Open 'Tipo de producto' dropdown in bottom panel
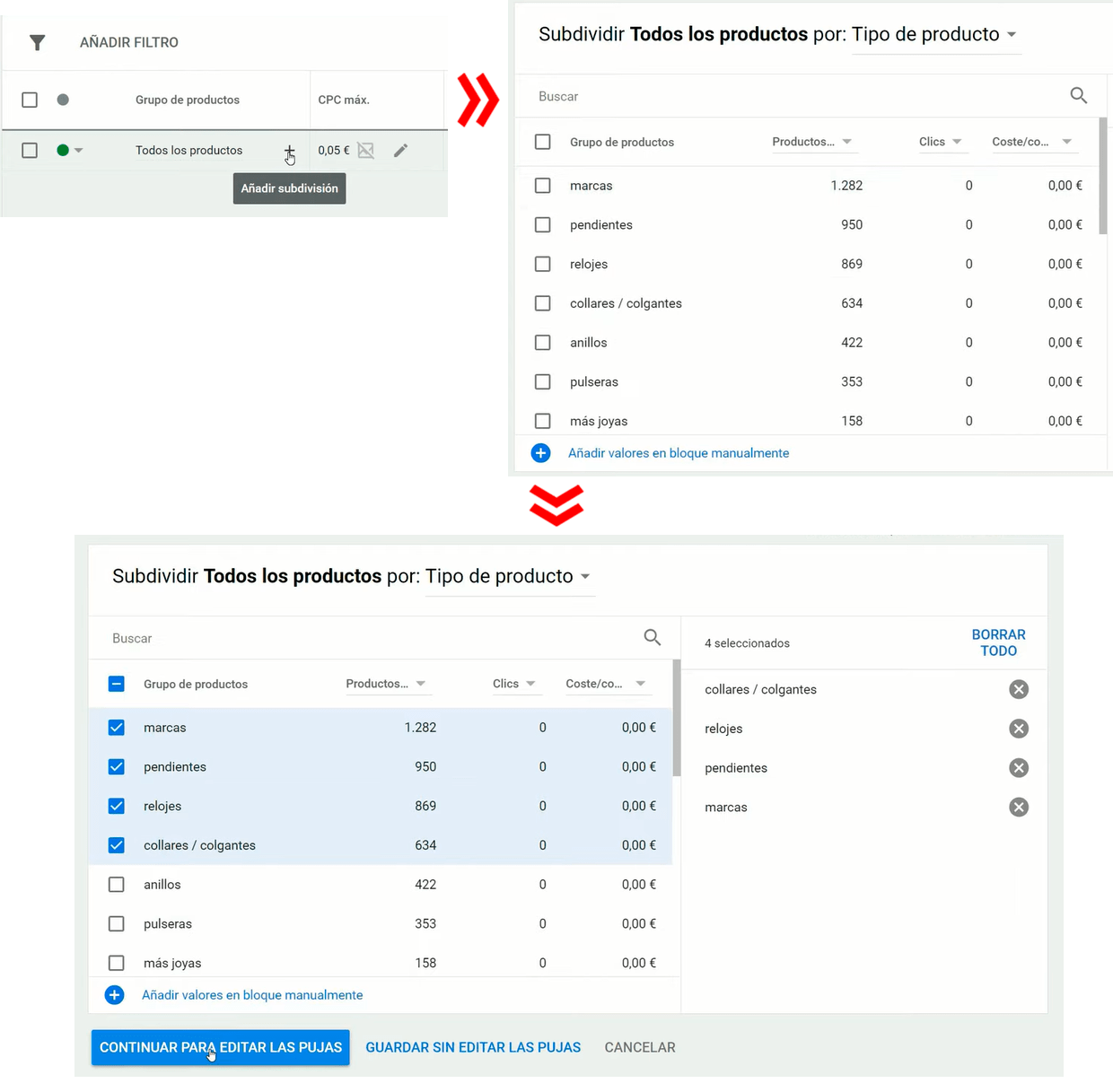1113x1092 pixels. [507, 576]
